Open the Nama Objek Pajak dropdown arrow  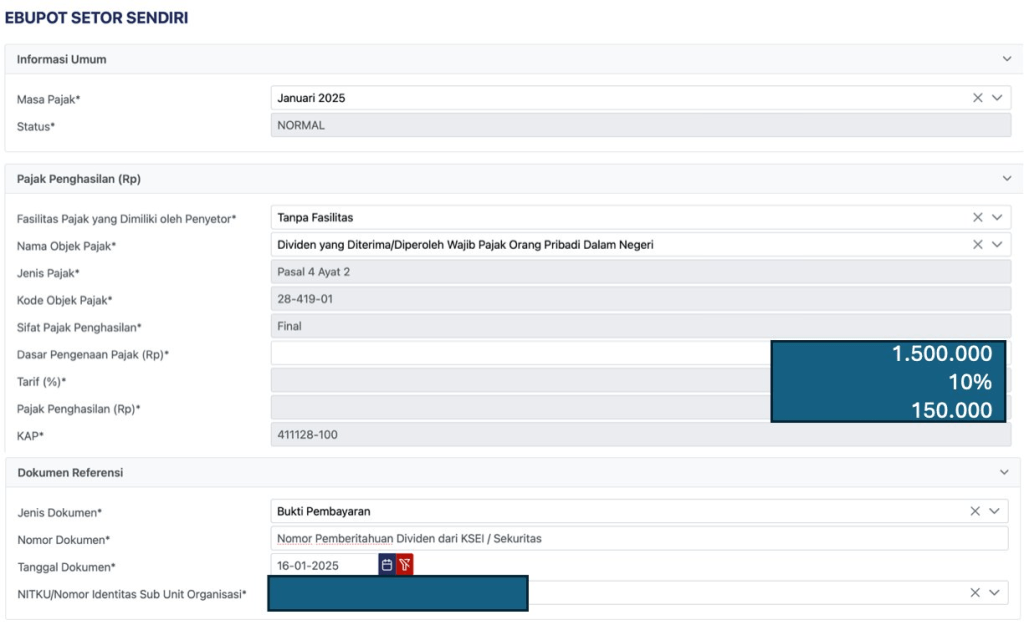[x=997, y=244]
